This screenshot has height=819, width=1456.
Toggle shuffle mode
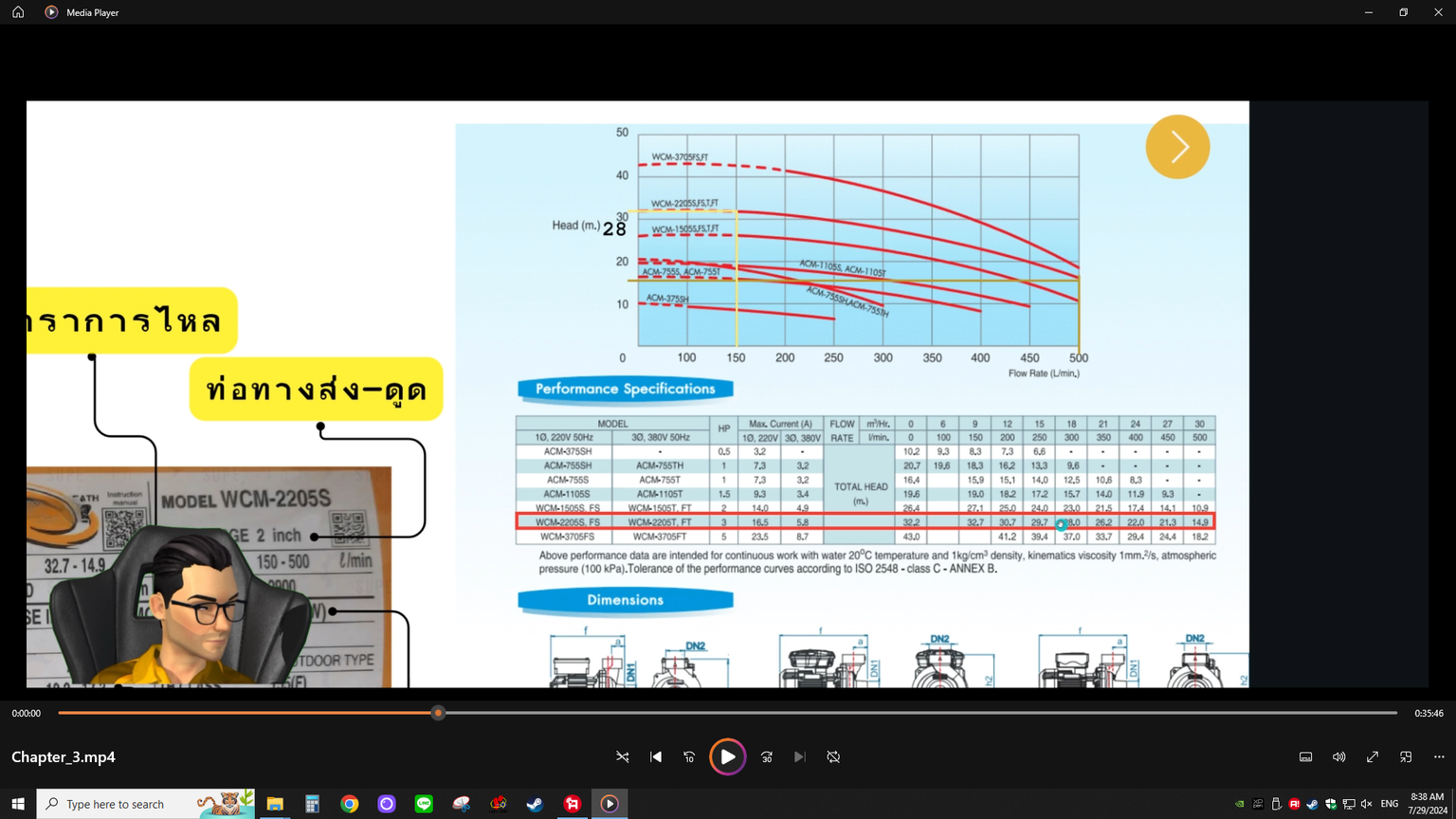pyautogui.click(x=623, y=756)
